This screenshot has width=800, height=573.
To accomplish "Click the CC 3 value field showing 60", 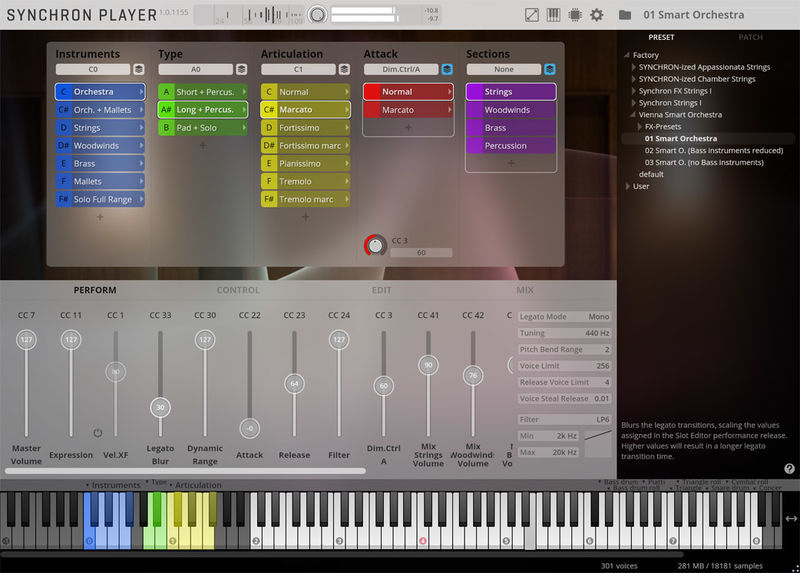I will pyautogui.click(x=421, y=253).
